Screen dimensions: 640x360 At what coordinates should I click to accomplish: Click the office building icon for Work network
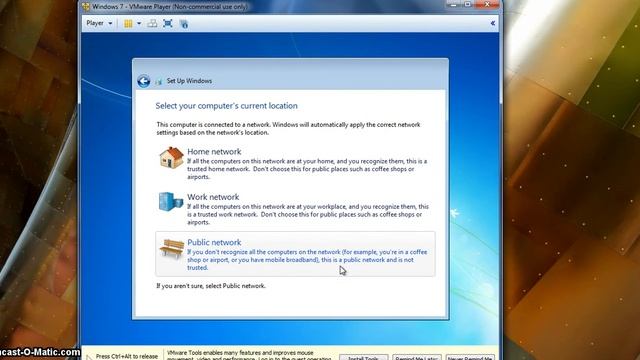[x=171, y=202]
